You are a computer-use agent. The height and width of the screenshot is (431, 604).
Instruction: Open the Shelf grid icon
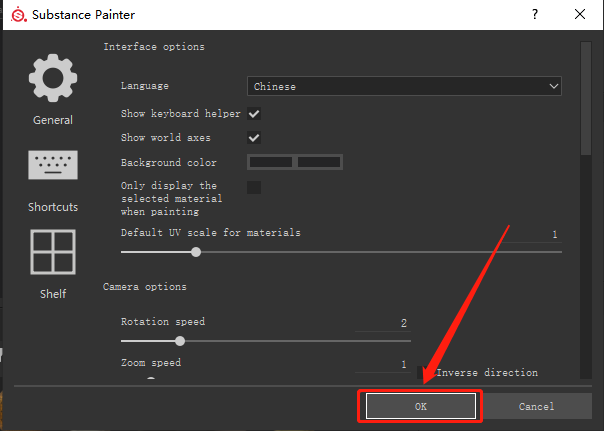pos(53,252)
